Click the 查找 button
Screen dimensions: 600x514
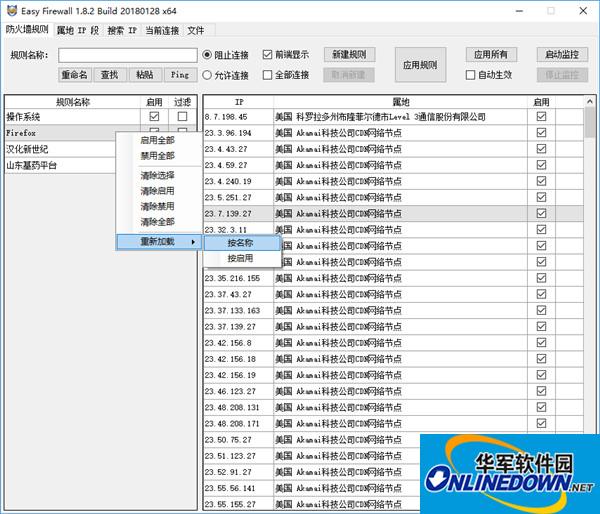[x=109, y=75]
